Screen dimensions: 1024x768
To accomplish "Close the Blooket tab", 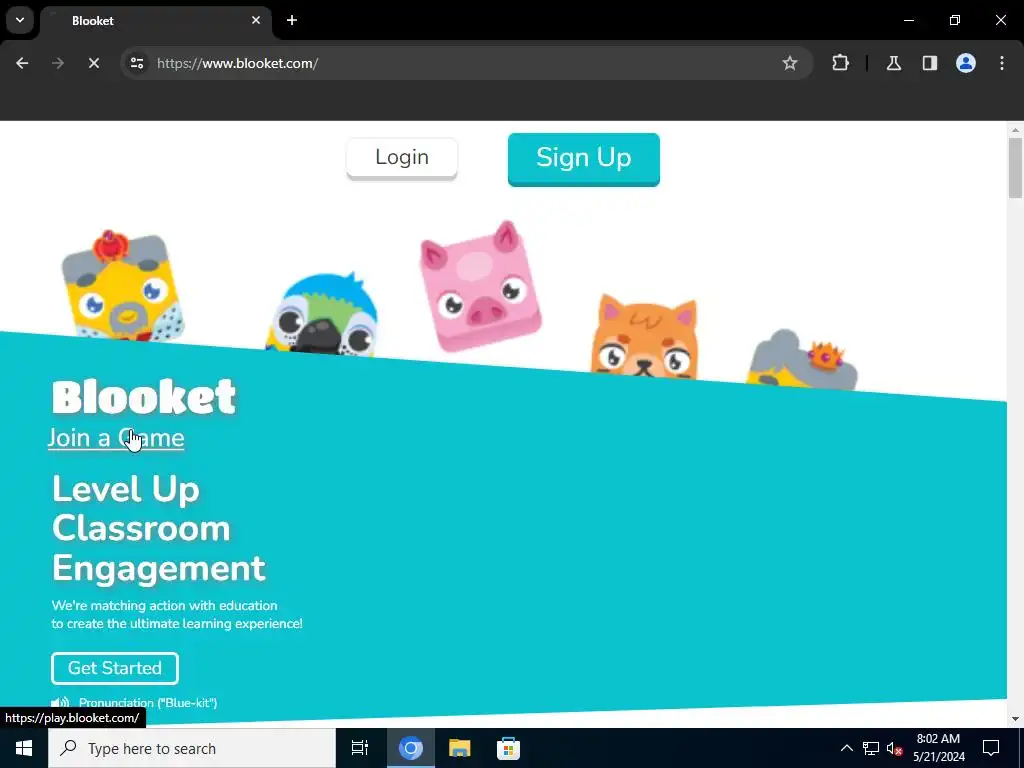I will coord(256,20).
